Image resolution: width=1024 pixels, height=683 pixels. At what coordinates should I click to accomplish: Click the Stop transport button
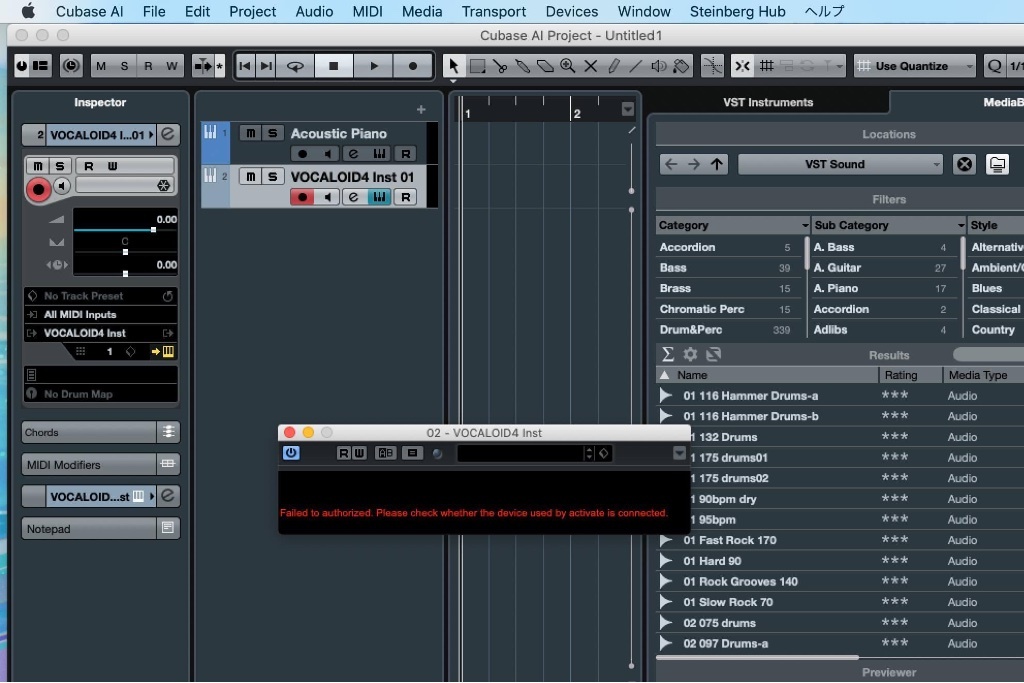pos(333,66)
